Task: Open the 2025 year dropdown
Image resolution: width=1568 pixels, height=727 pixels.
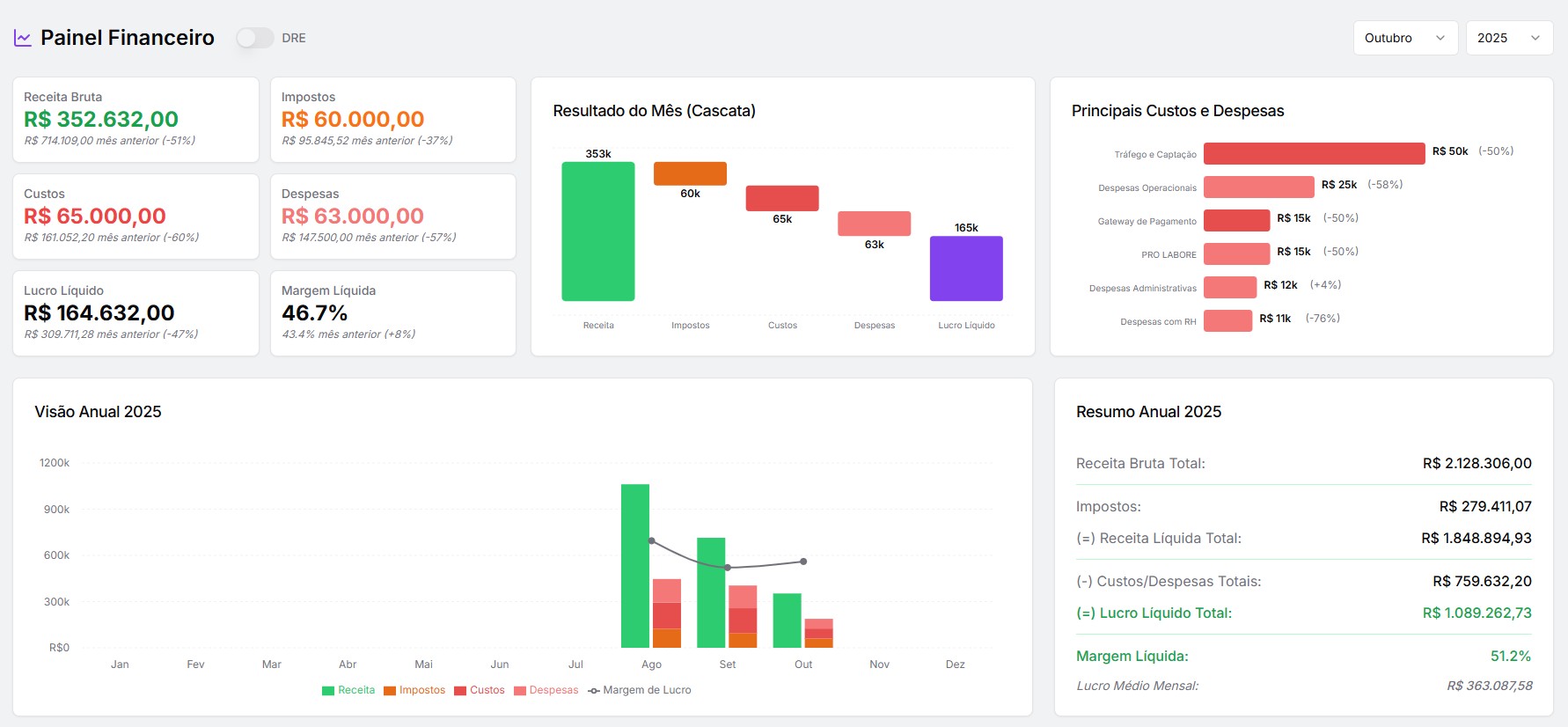Action: [1509, 38]
